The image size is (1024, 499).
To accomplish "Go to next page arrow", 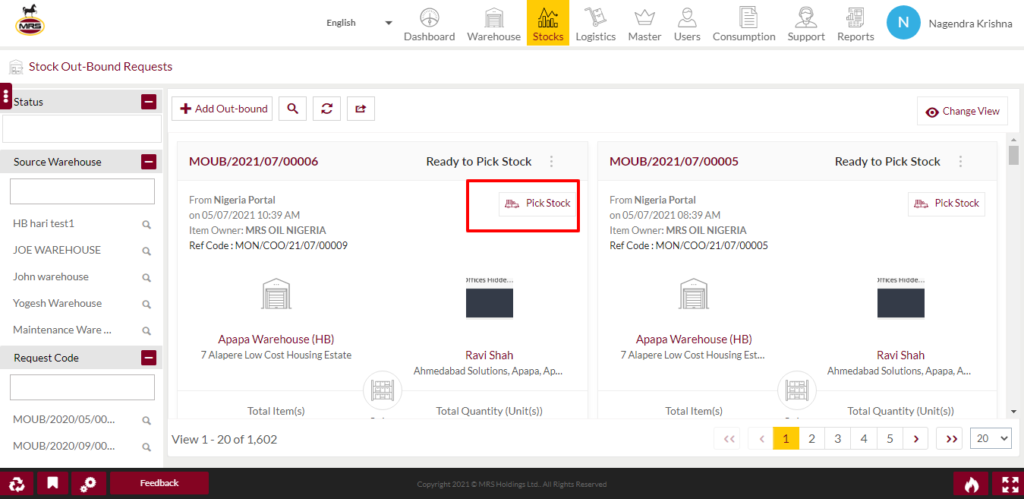I will click(x=916, y=439).
